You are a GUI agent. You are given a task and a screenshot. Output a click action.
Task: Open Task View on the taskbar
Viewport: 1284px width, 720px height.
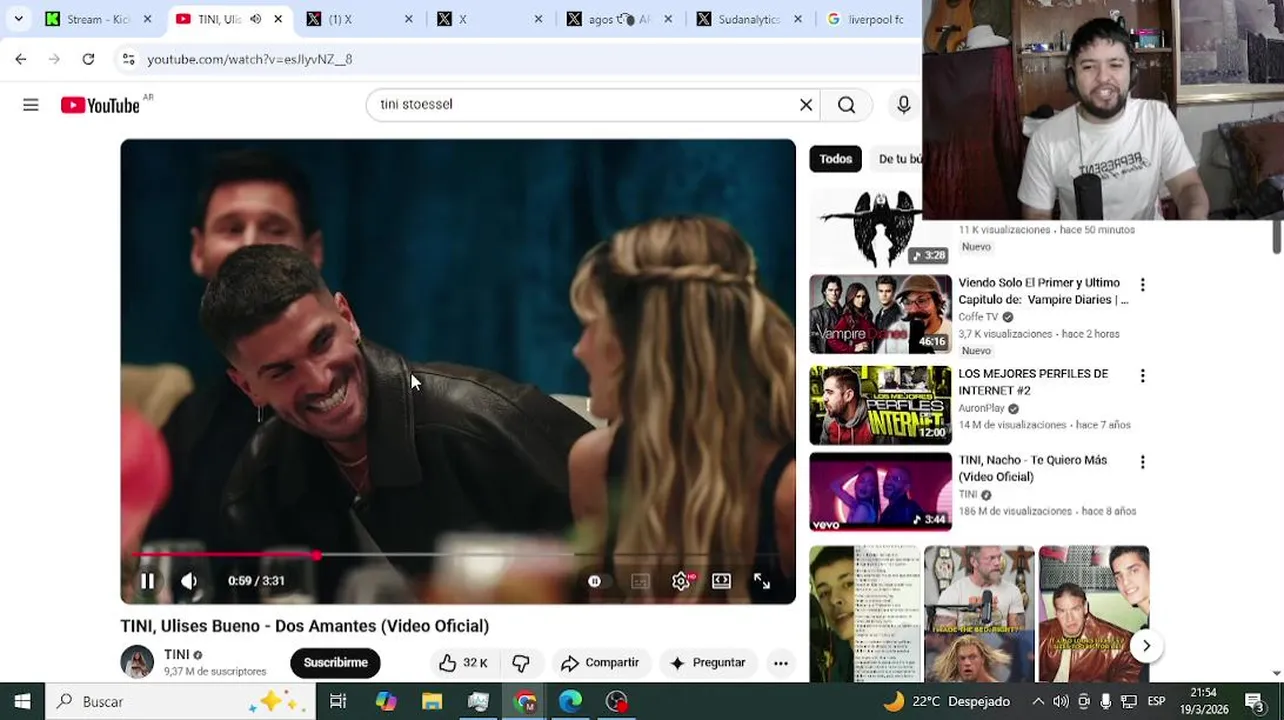[338, 701]
